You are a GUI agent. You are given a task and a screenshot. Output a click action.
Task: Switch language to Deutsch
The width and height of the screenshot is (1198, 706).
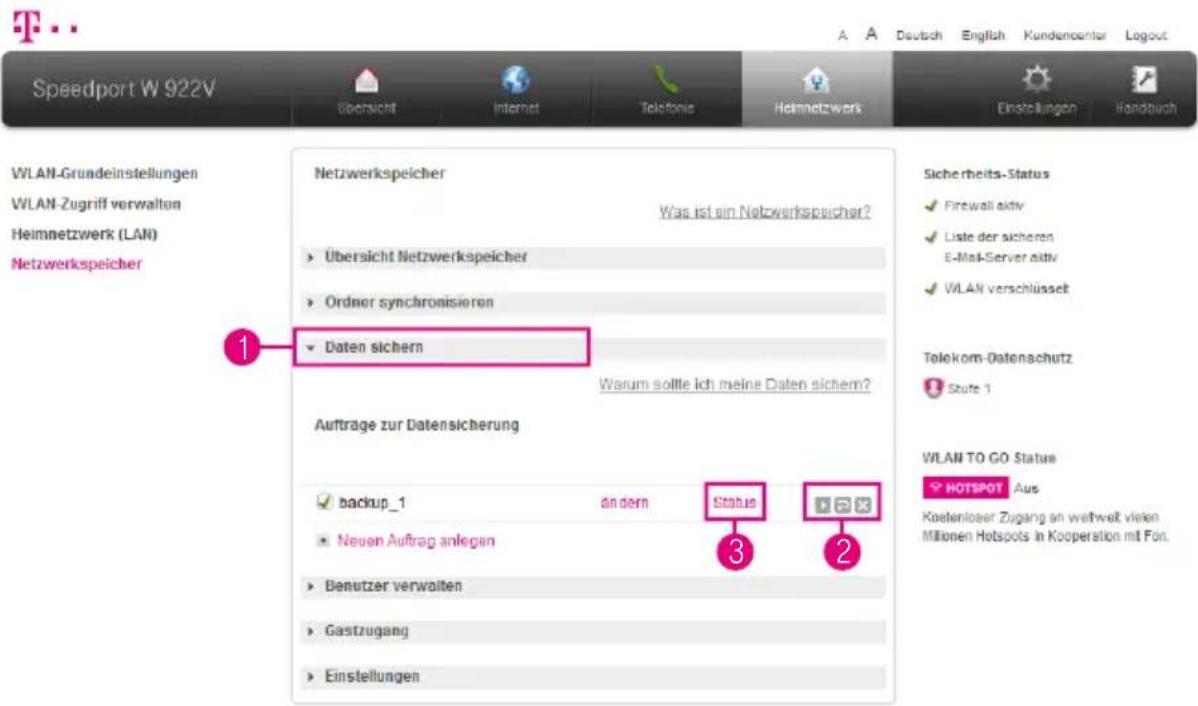click(x=919, y=35)
